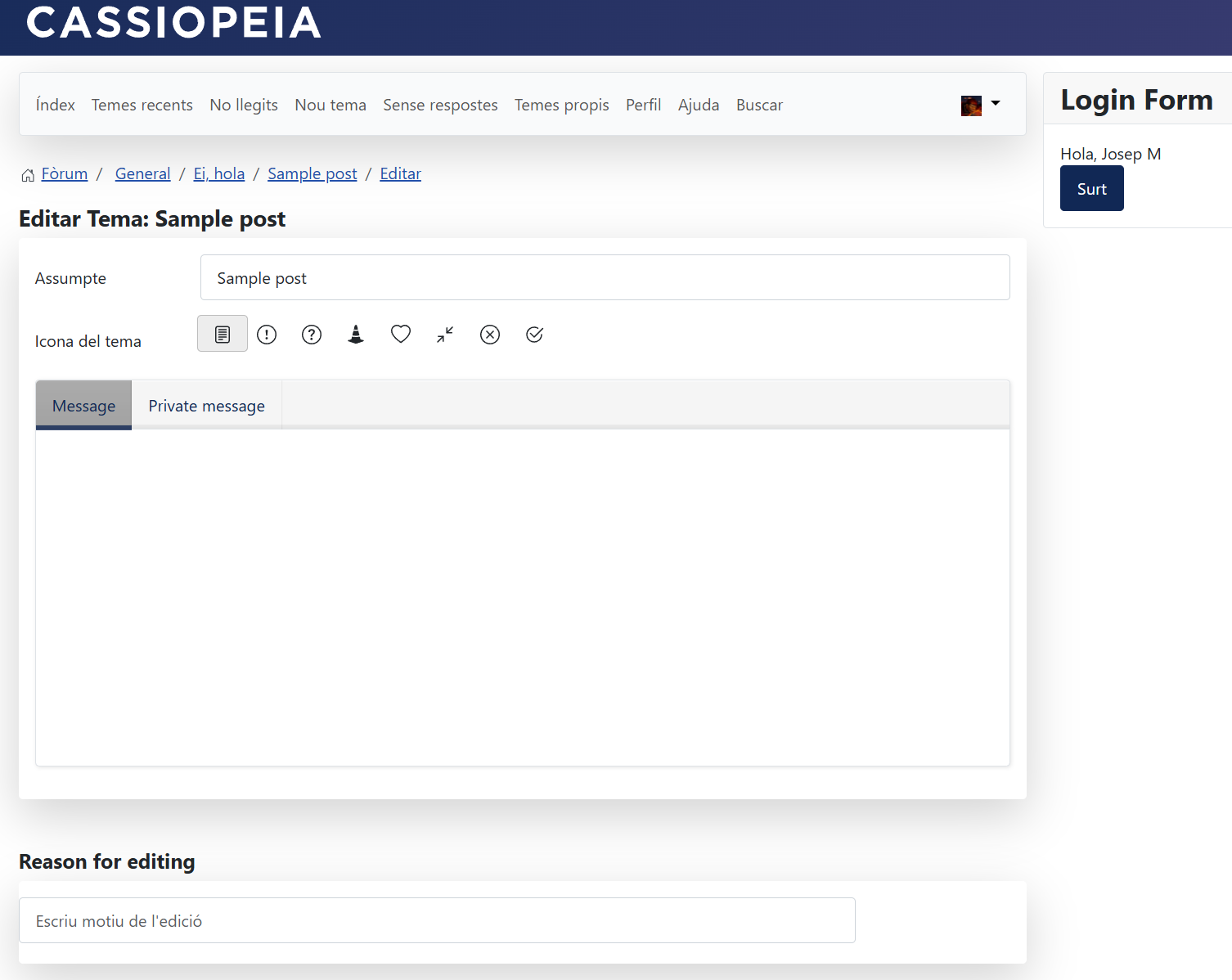The image size is (1232, 980).
Task: Click inside the message editor area
Action: (522, 597)
